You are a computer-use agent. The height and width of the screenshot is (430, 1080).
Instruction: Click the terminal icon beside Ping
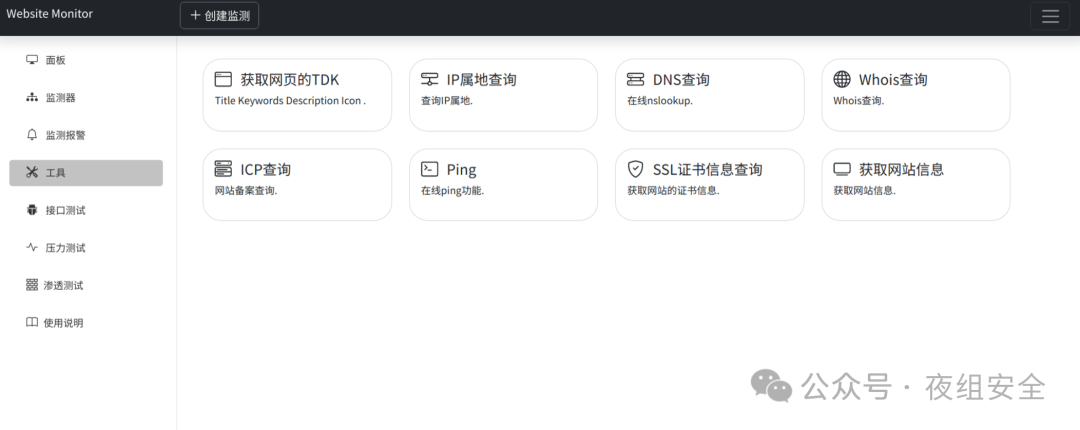[429, 170]
